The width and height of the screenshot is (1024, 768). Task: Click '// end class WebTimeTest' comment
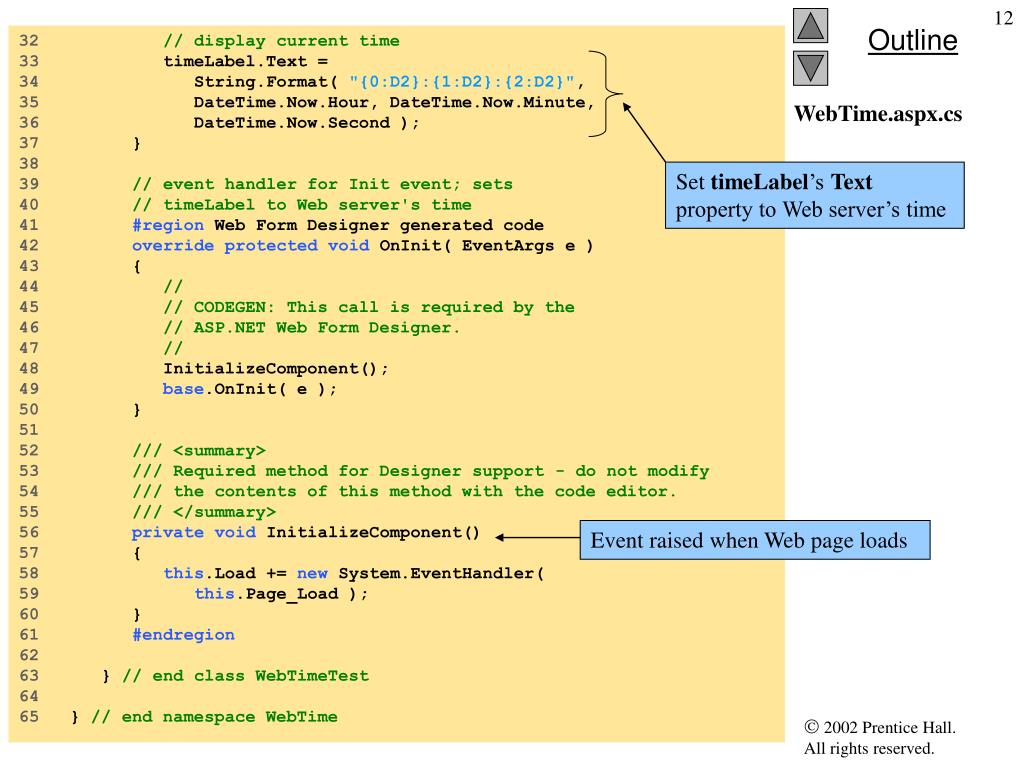tap(246, 676)
